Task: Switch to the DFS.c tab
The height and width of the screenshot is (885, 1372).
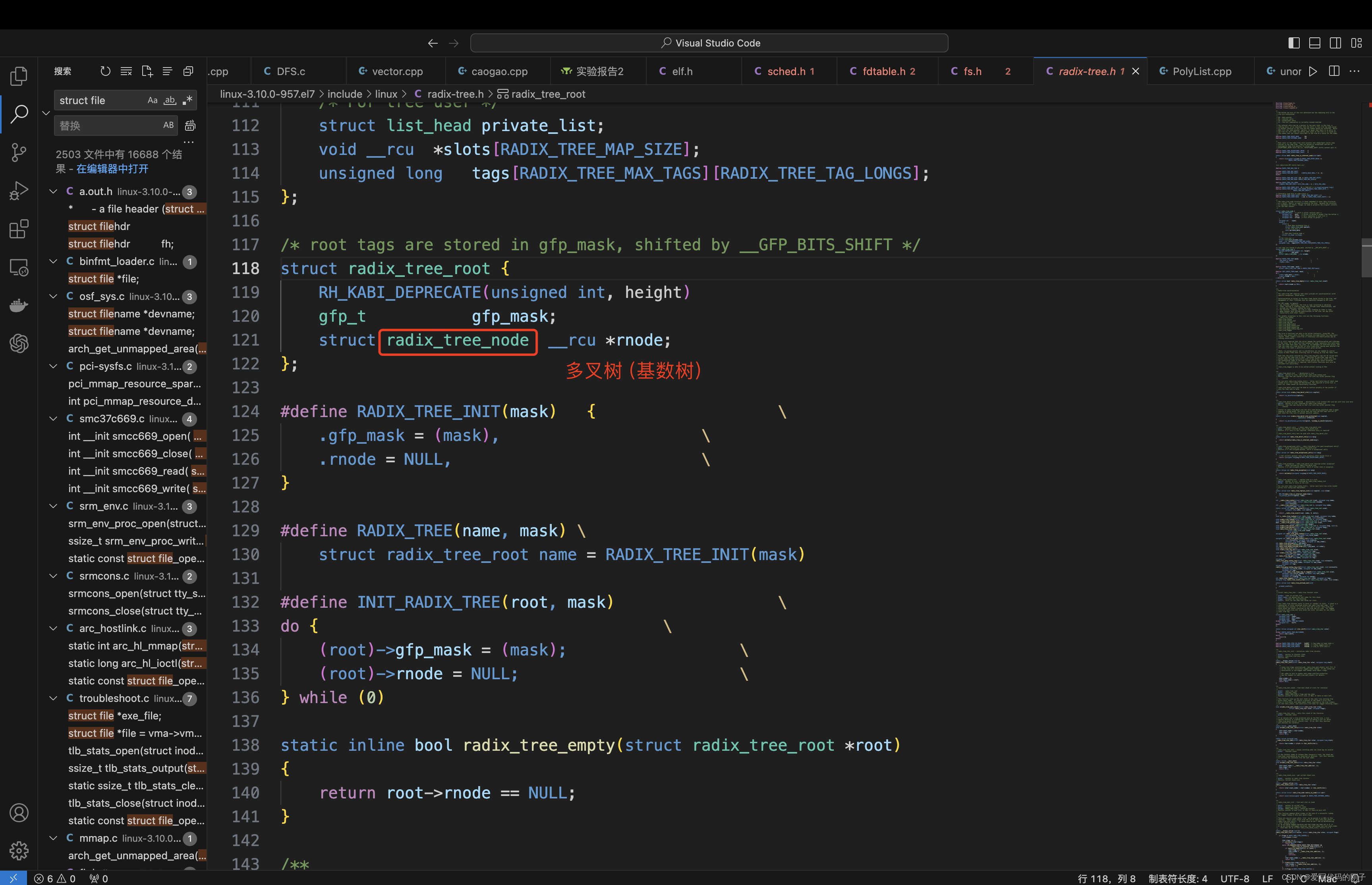Action: 298,71
